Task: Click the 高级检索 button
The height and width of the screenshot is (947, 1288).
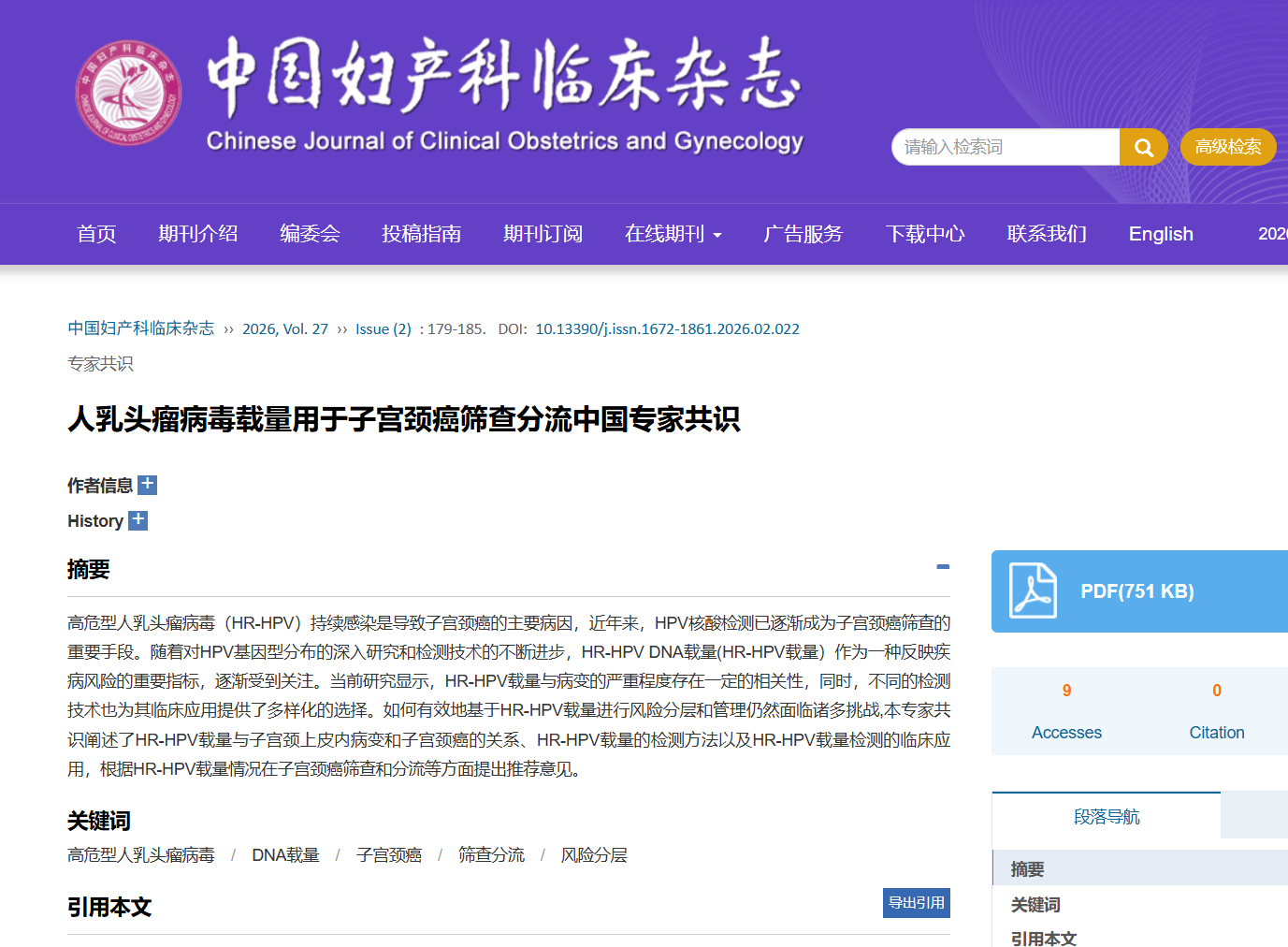Action: click(x=1227, y=147)
